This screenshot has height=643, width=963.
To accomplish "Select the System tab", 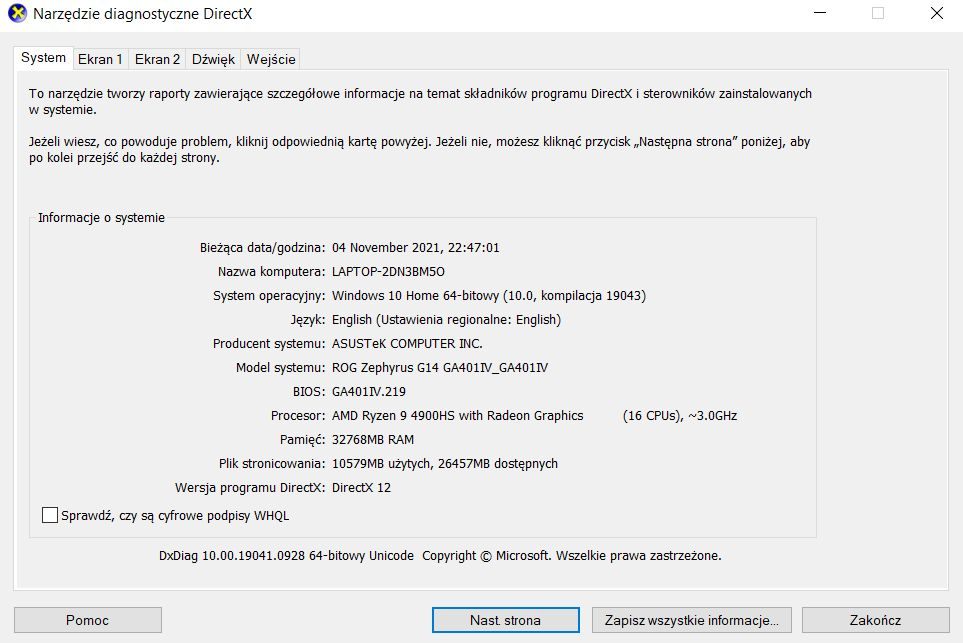I will click(42, 58).
